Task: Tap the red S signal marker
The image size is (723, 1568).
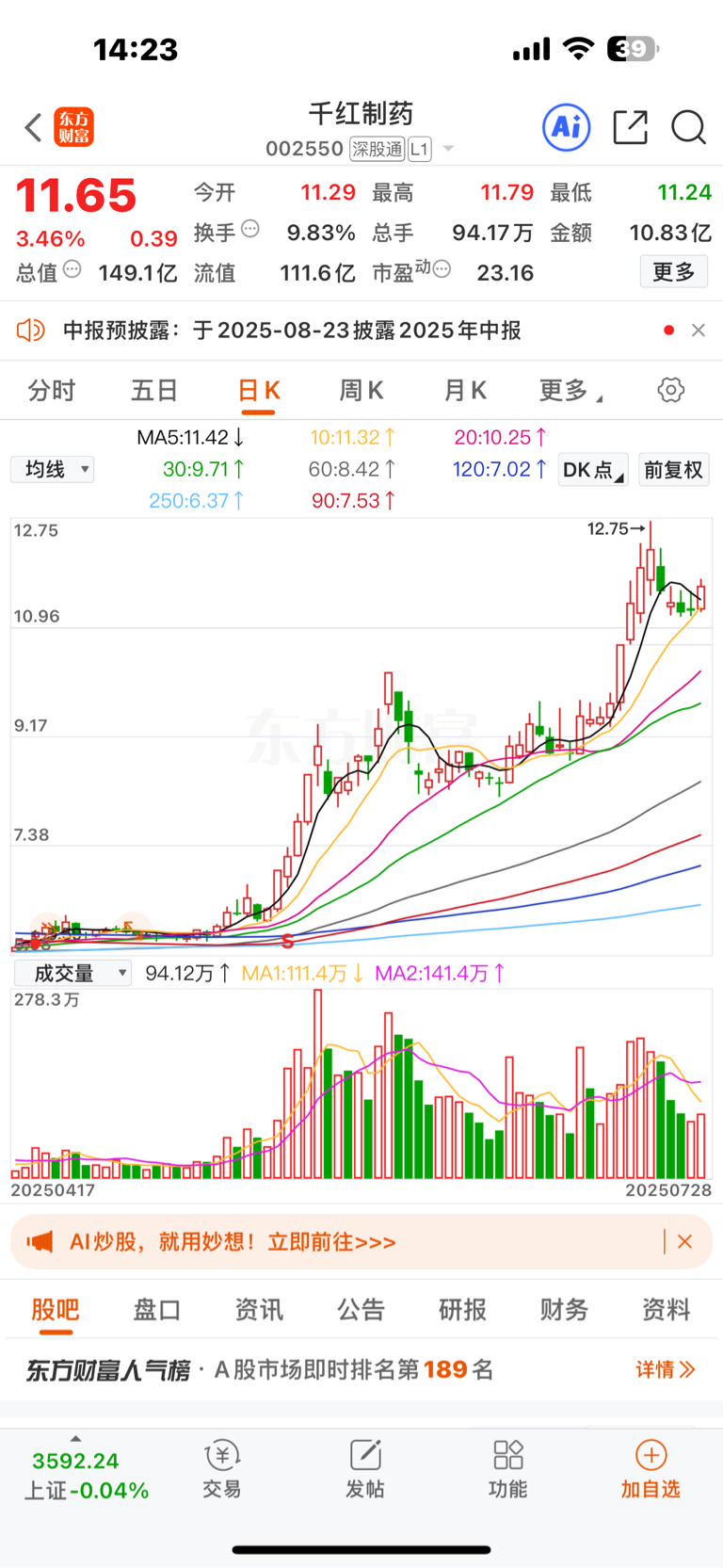Action: [x=287, y=941]
